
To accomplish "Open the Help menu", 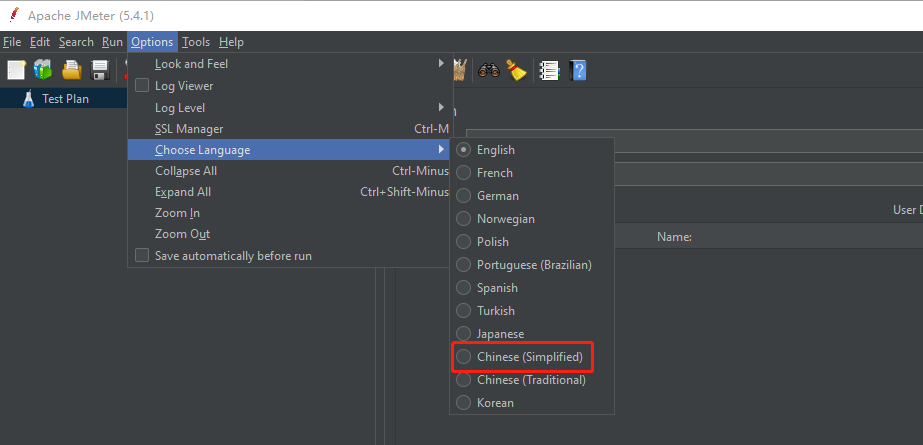I will (x=231, y=42).
